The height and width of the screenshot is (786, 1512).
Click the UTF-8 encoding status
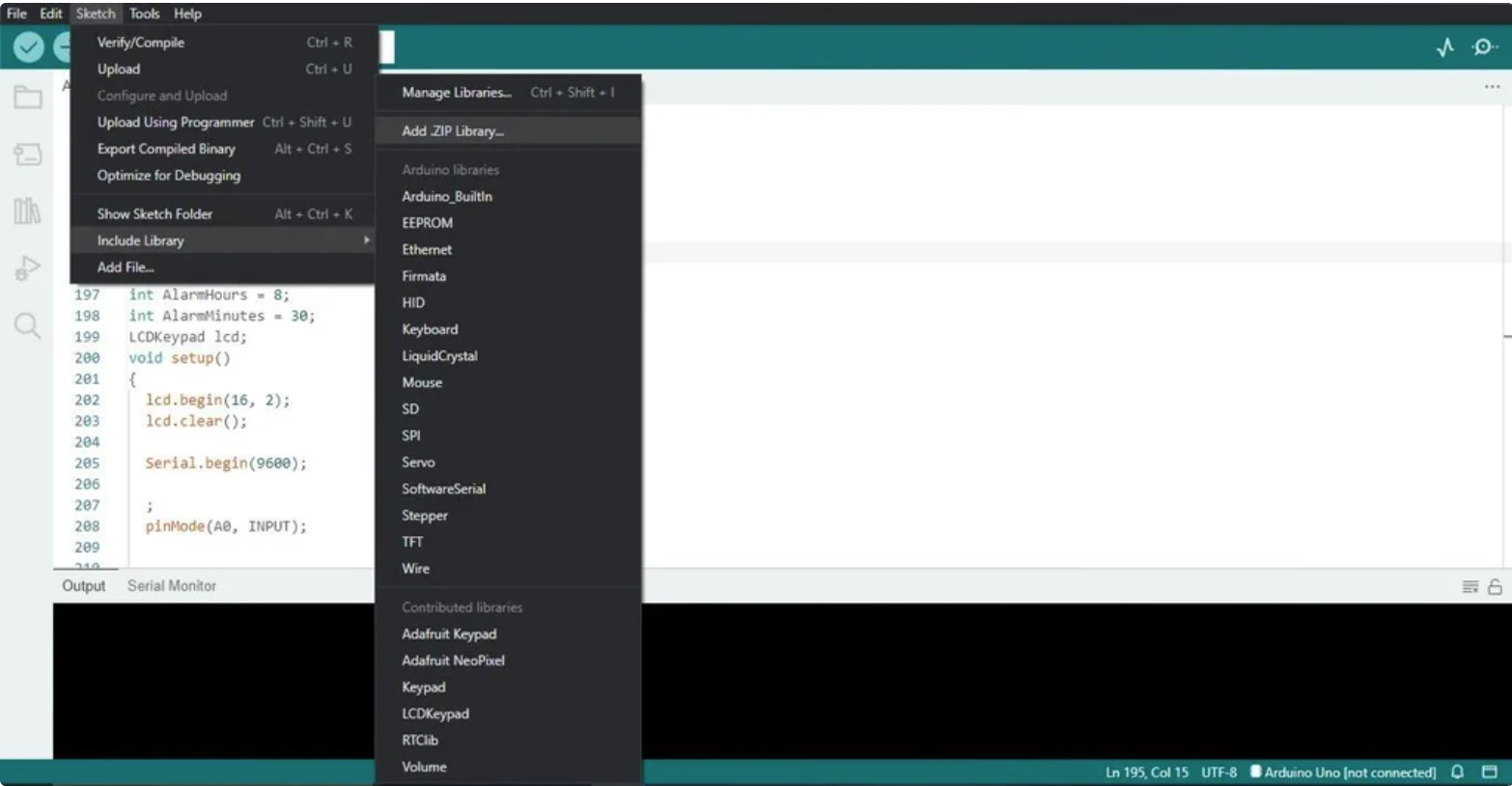click(x=1219, y=772)
